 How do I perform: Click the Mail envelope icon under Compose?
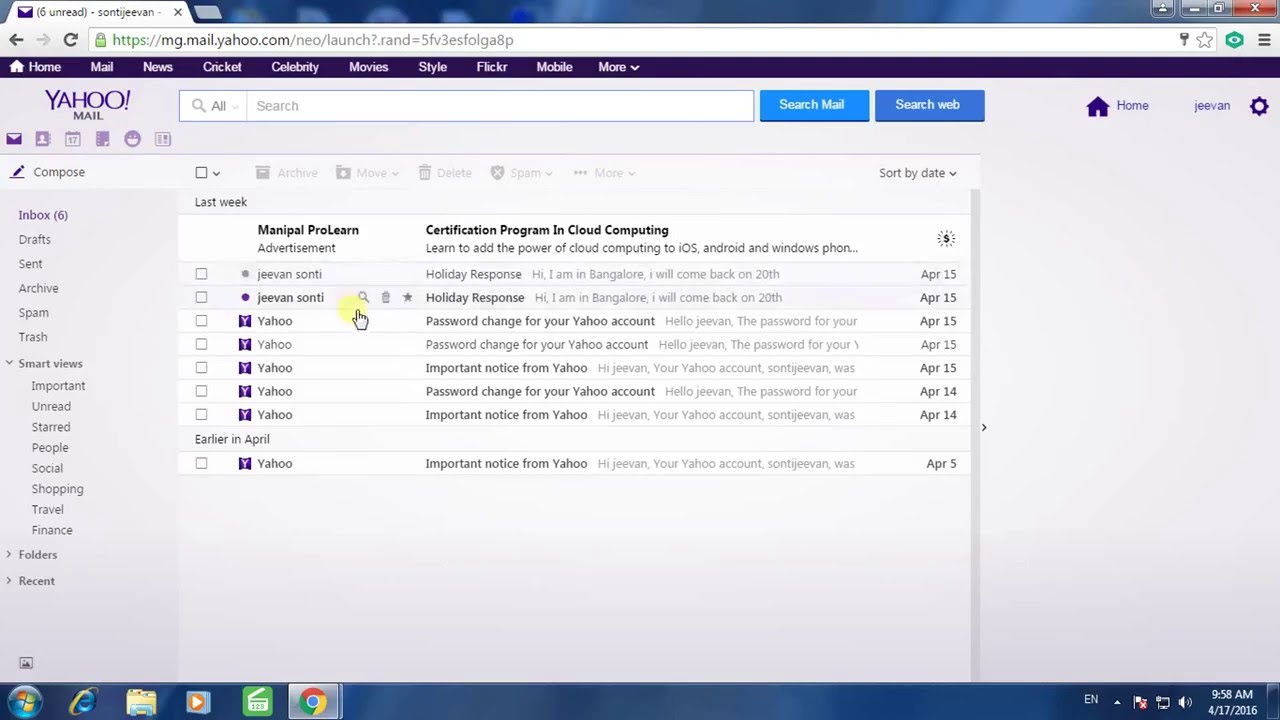14,139
